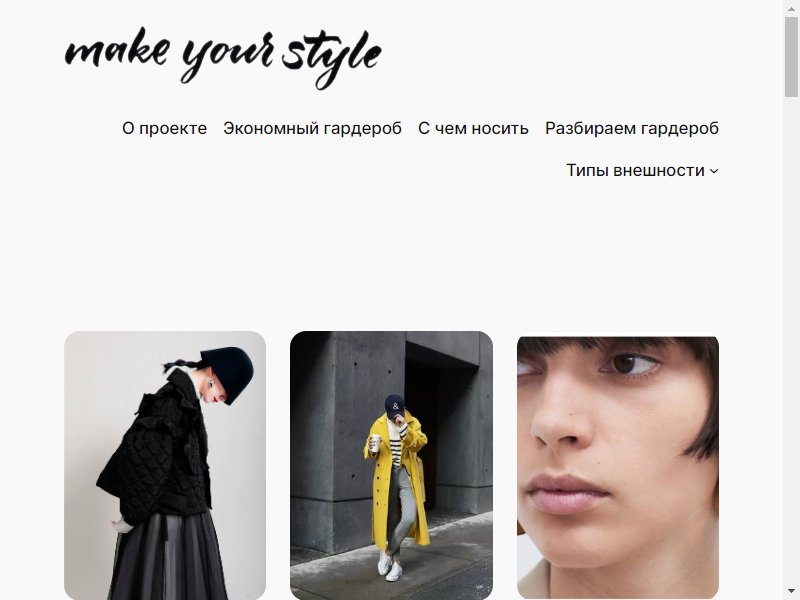Navigate to Разбираем гардероб
This screenshot has height=600, width=800.
(632, 128)
